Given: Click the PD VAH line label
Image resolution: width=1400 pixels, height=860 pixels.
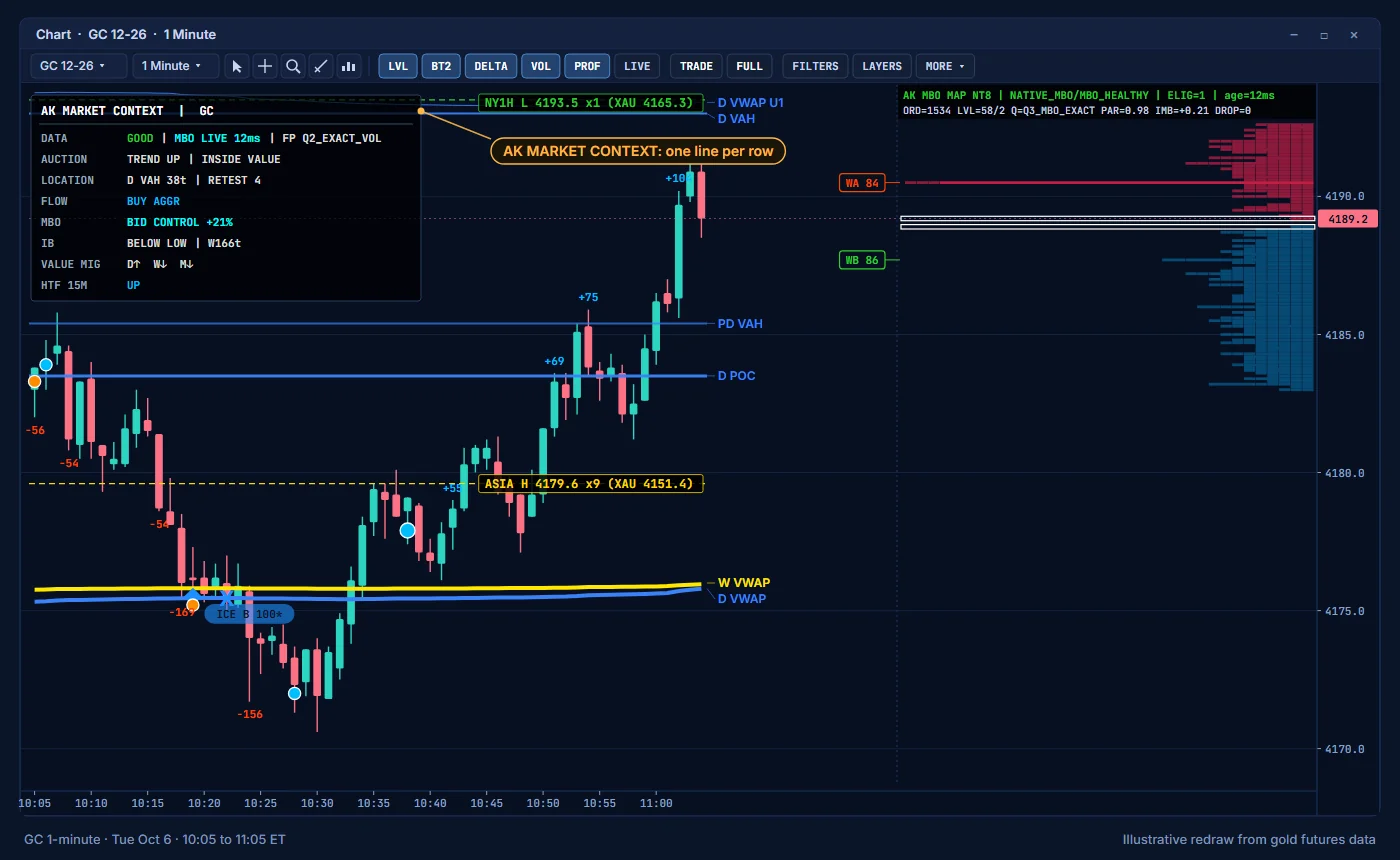Looking at the screenshot, I should [740, 324].
